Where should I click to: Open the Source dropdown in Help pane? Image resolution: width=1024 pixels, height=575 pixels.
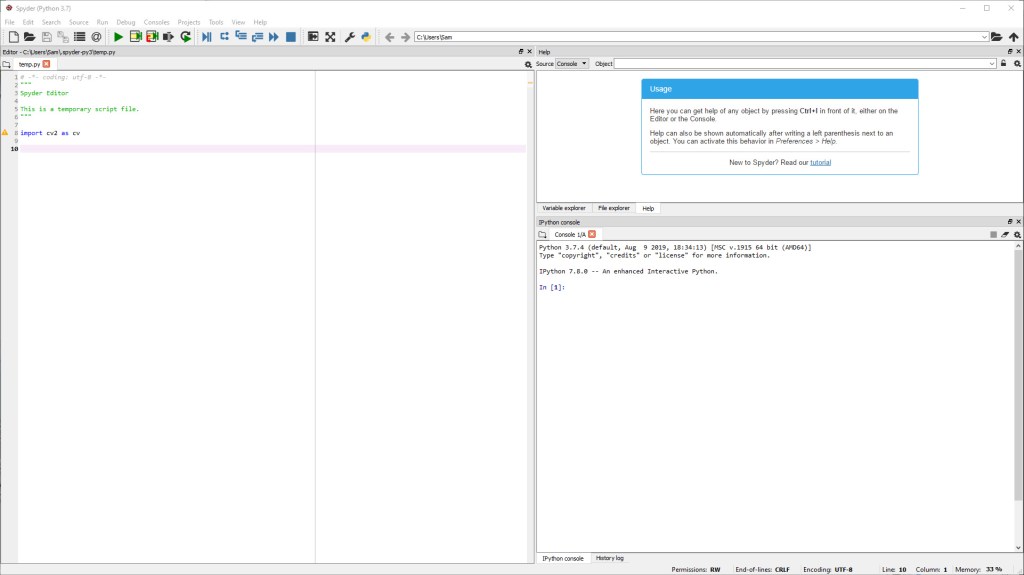coord(572,64)
